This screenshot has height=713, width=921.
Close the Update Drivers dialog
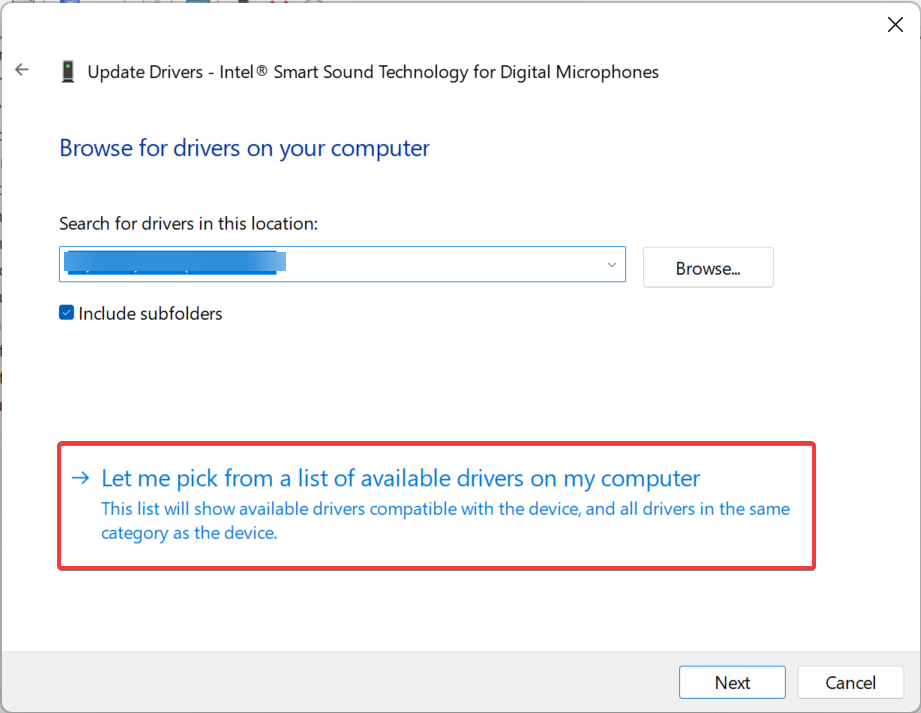(895, 24)
